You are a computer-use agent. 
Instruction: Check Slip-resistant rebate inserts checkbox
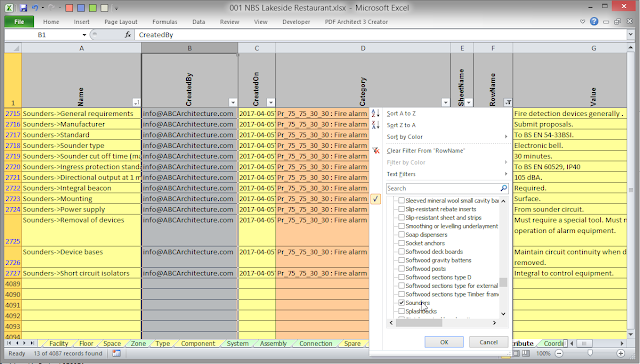tap(402, 209)
